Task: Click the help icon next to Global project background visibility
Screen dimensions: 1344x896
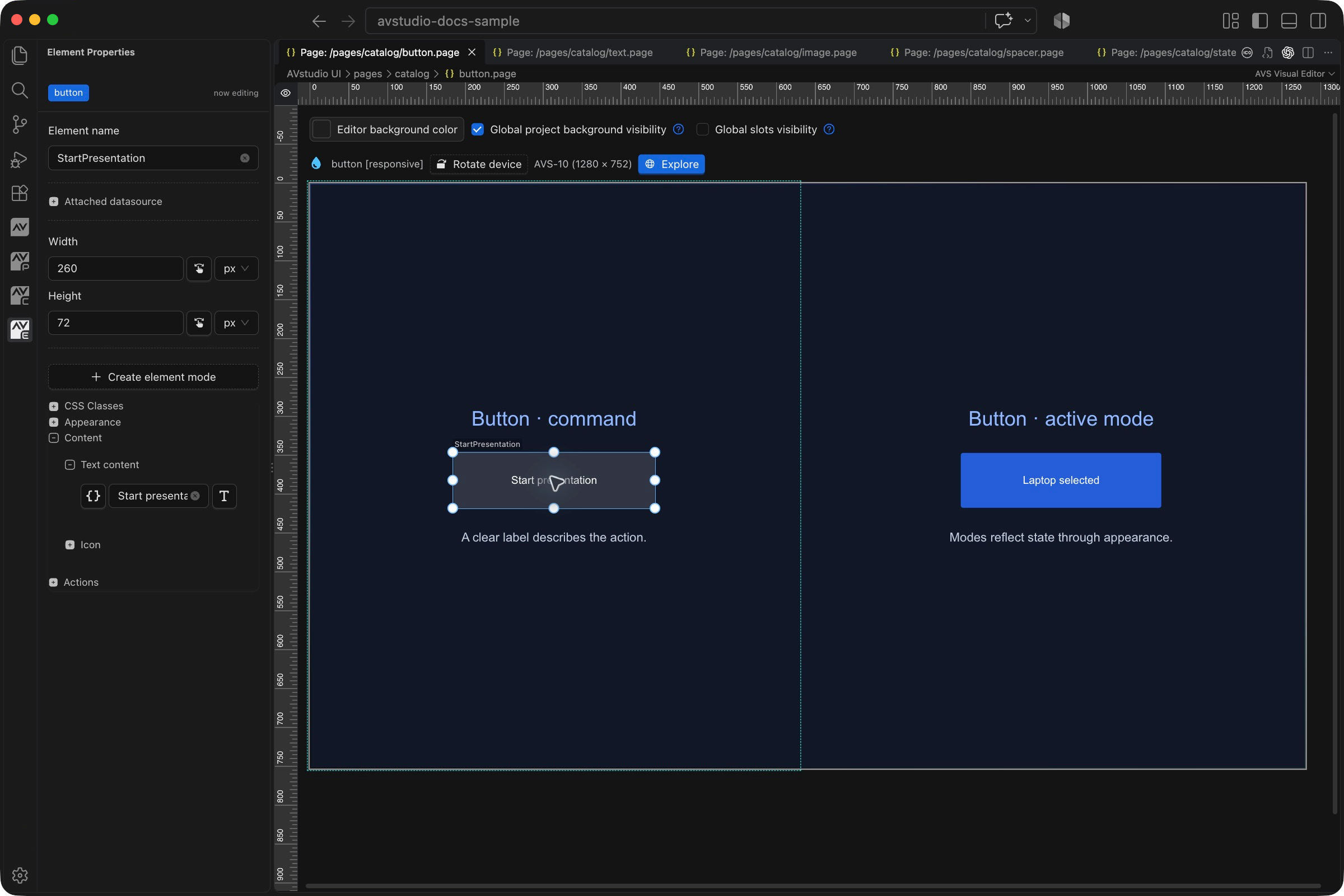Action: point(678,129)
